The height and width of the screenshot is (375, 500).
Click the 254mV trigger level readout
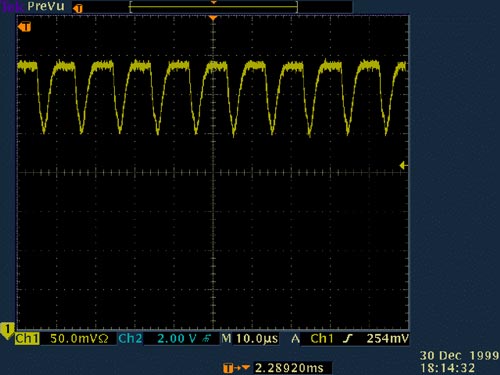387,339
